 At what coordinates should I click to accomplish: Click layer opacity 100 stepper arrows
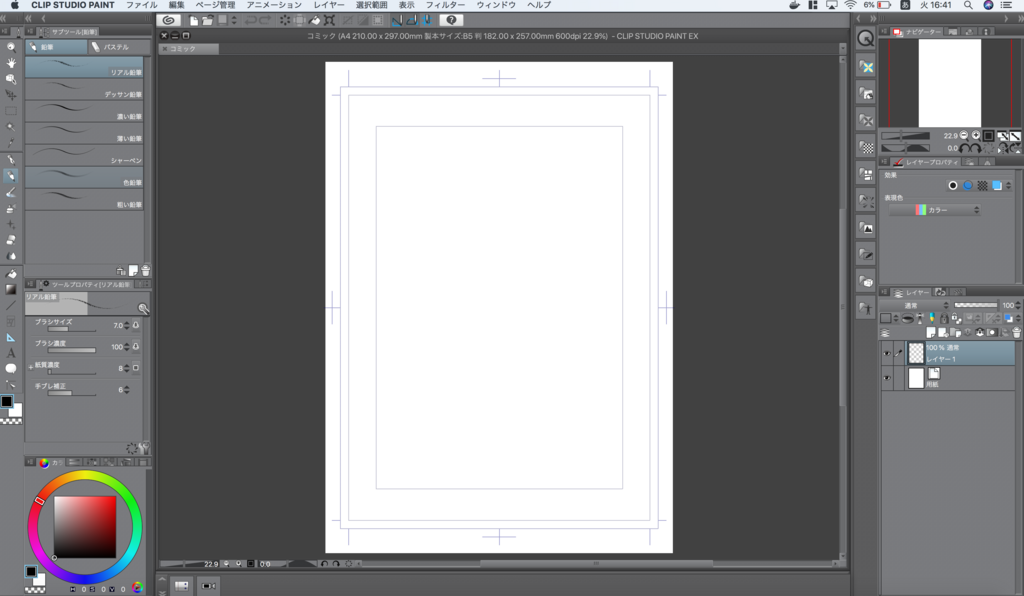(1017, 305)
